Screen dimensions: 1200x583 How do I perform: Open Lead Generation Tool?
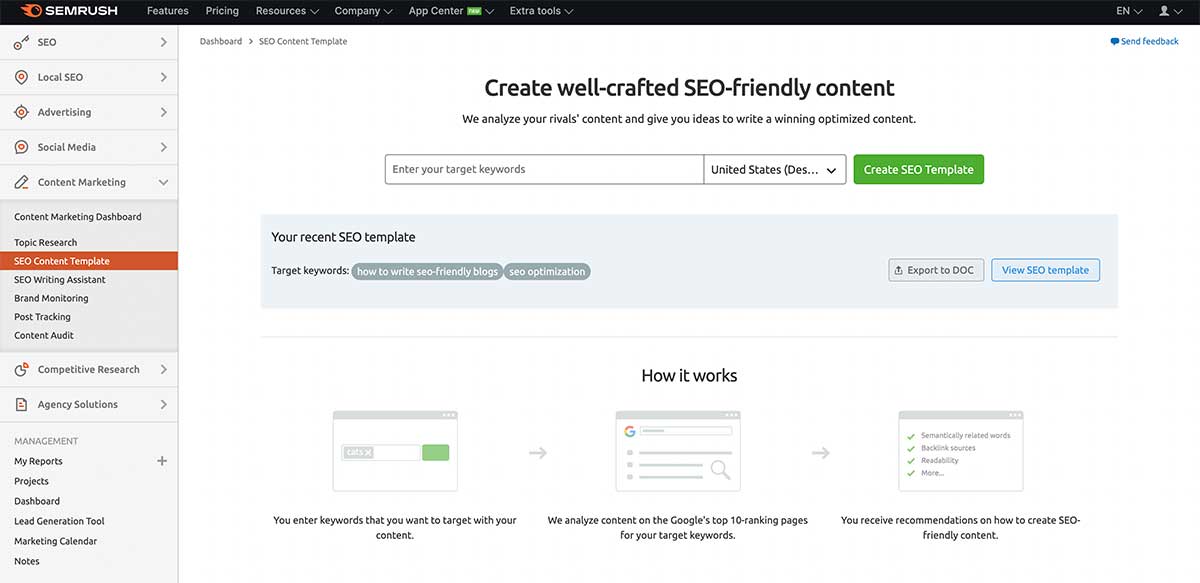coord(59,521)
